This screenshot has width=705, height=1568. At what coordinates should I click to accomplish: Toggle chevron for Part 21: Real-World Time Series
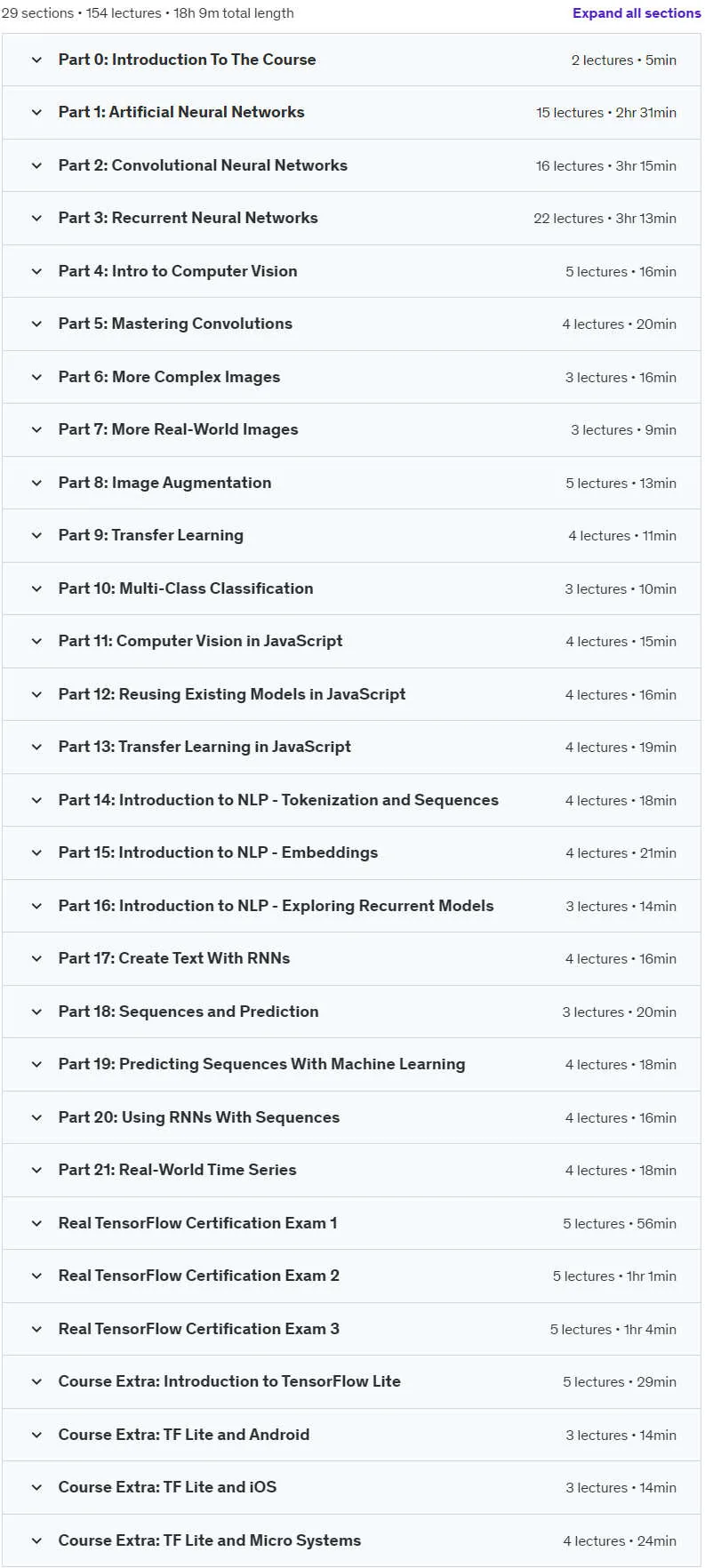pos(36,1170)
